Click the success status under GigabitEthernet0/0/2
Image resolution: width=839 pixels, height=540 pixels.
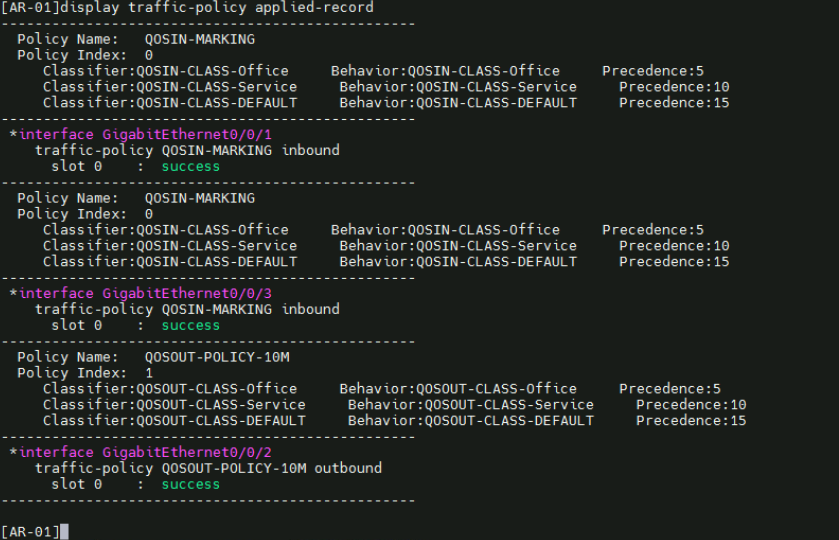190,484
